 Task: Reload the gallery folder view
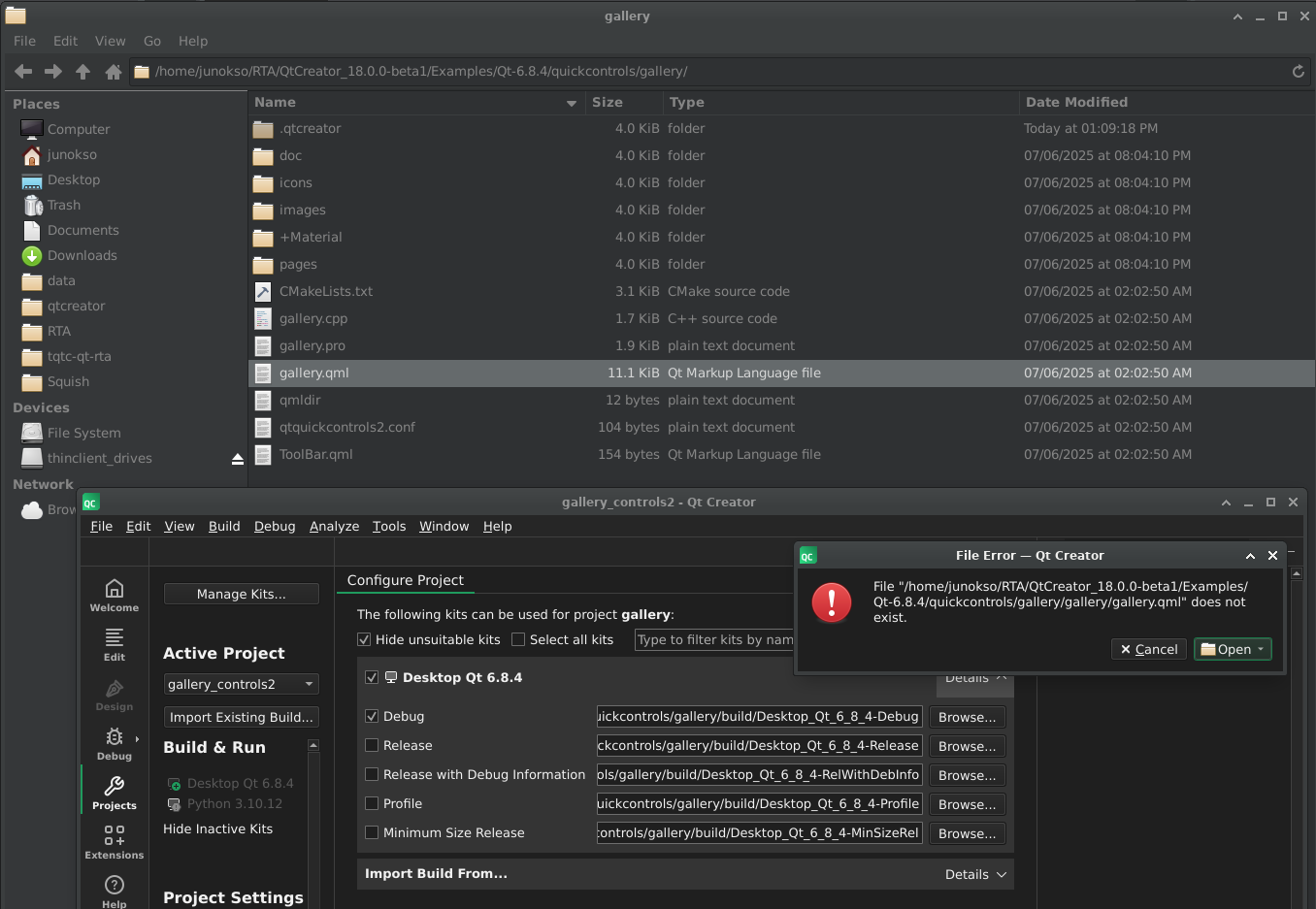(1298, 71)
